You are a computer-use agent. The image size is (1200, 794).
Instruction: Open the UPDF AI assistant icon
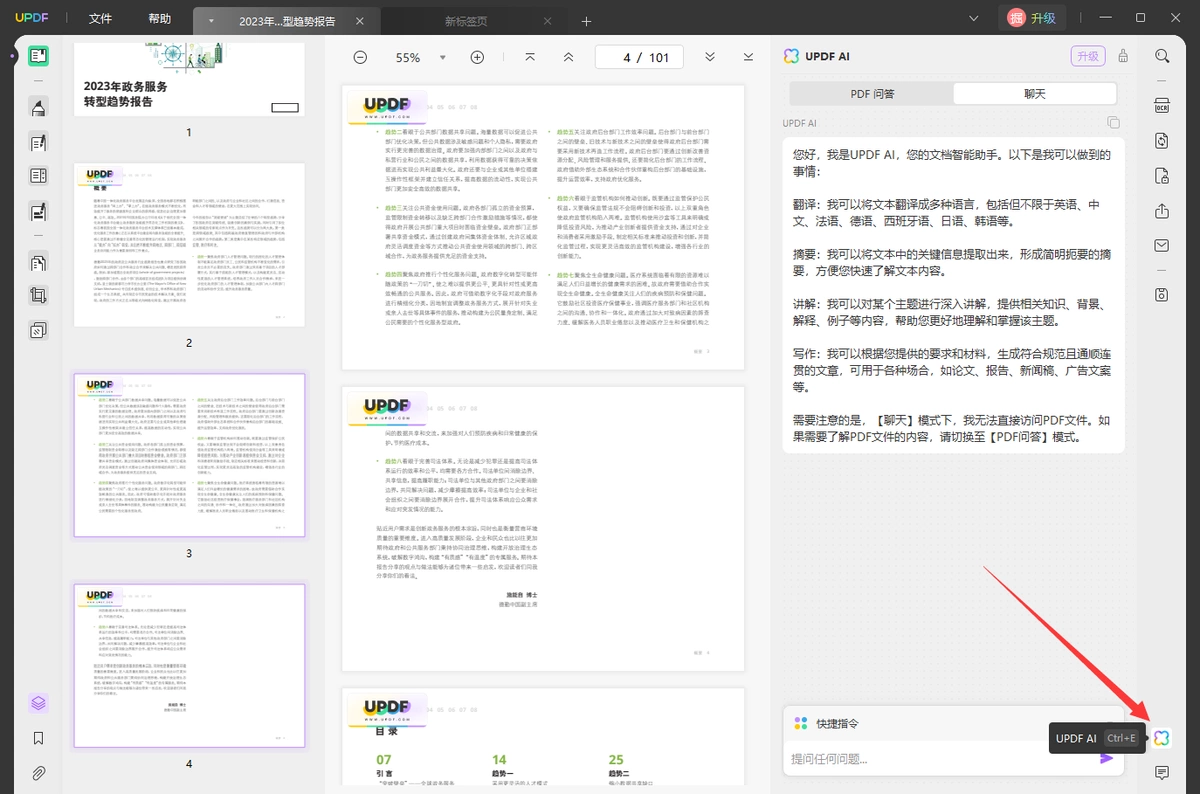[x=1161, y=738]
